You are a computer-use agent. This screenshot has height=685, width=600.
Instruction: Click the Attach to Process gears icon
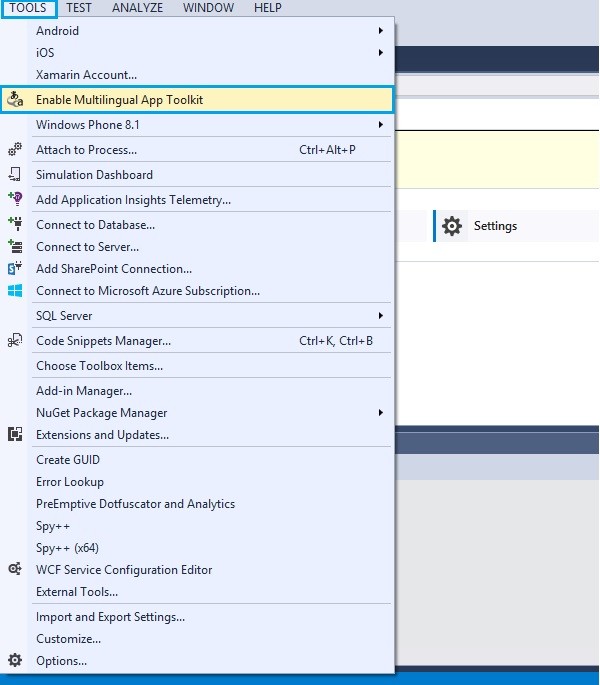click(15, 149)
